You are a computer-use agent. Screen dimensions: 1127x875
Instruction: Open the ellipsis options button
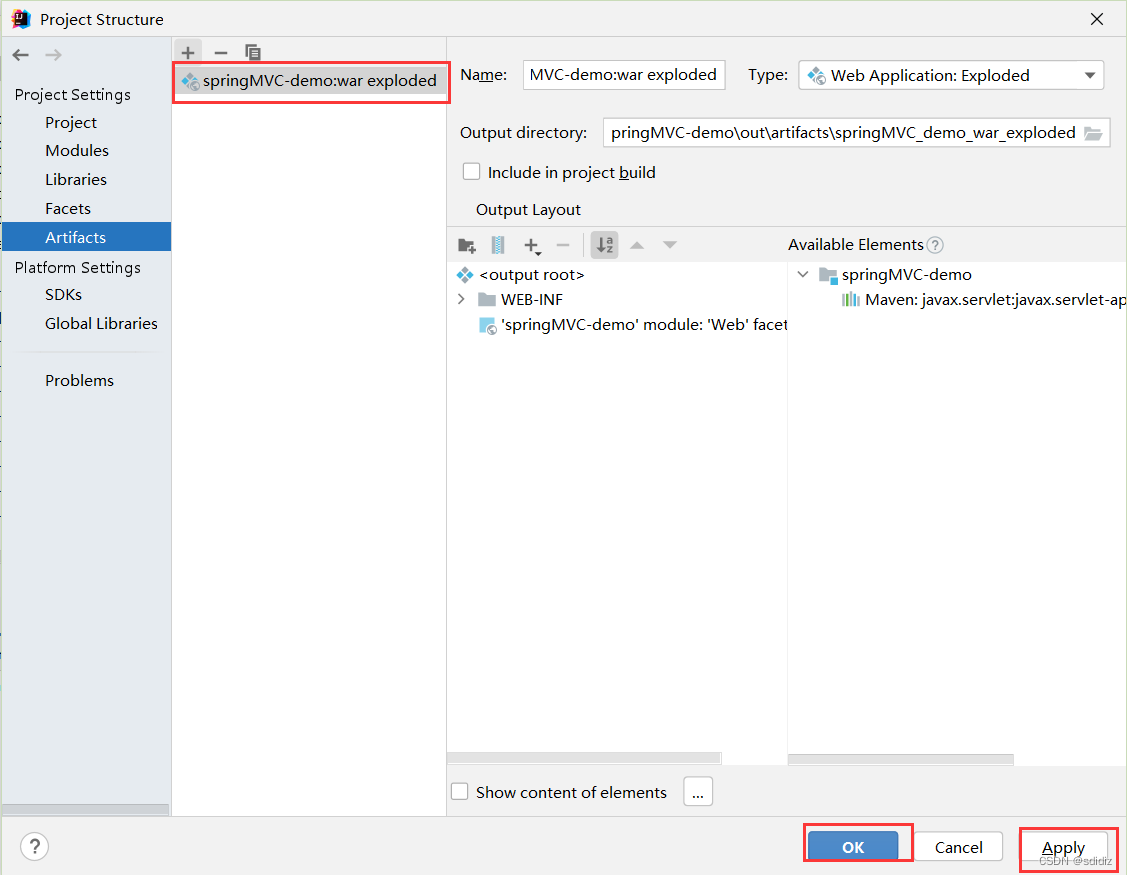click(x=698, y=792)
